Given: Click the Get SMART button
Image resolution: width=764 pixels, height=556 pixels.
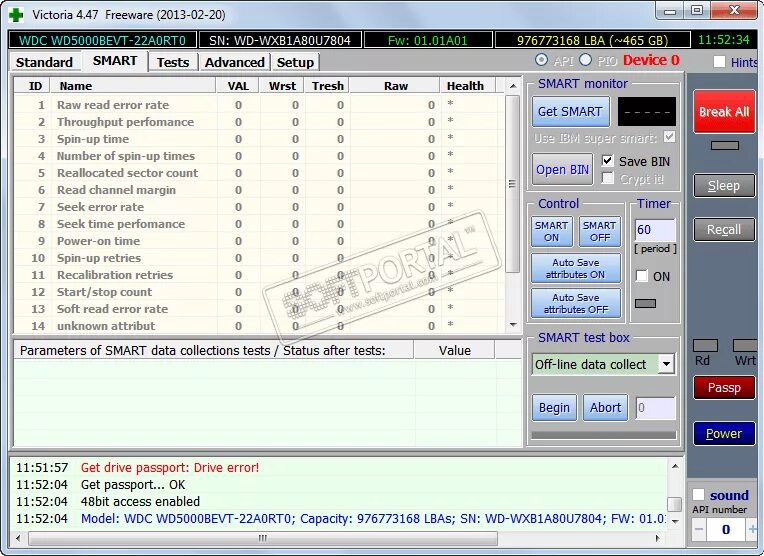Looking at the screenshot, I should (571, 112).
